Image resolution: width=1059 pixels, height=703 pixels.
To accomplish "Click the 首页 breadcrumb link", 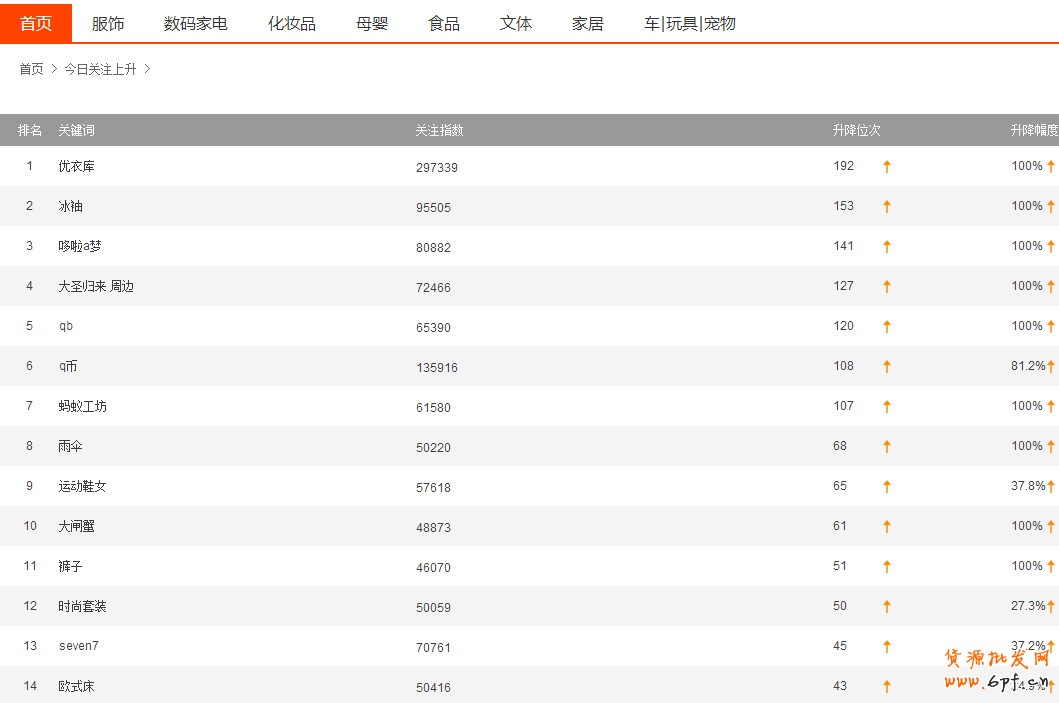I will [x=31, y=69].
